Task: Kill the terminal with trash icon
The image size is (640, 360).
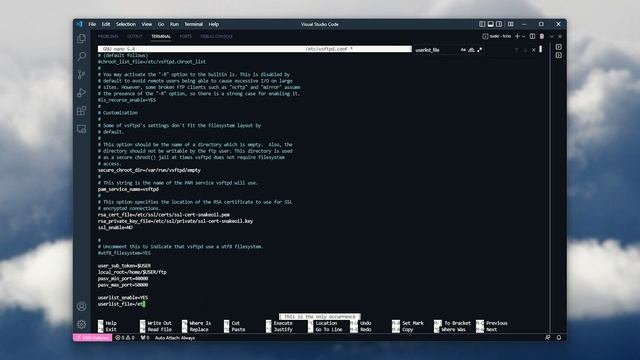Action: point(542,36)
